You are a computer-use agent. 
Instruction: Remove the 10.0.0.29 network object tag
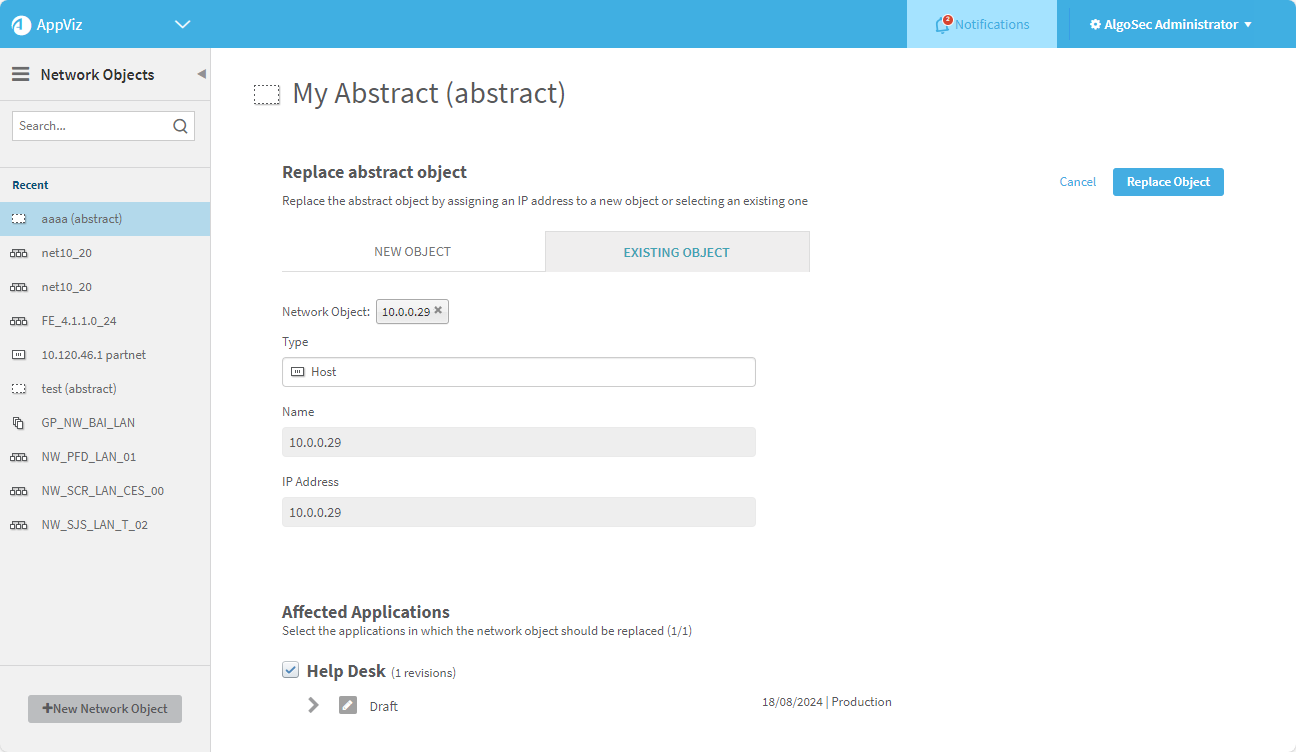click(x=438, y=311)
